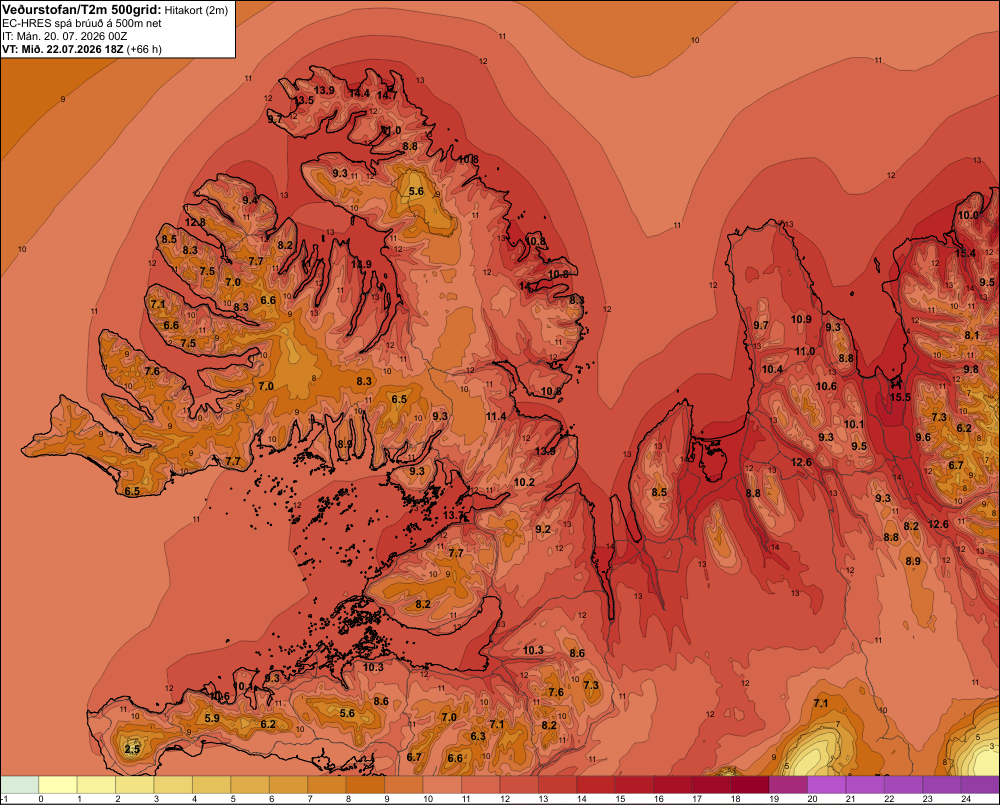Click the 14.7 temperature value on the map
Screen dimensions: 1000x805
coord(386,96)
